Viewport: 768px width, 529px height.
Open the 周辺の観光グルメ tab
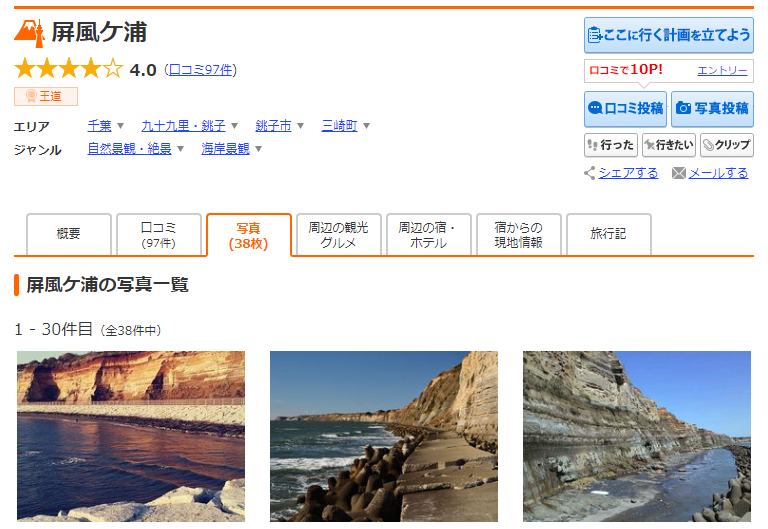click(x=338, y=234)
